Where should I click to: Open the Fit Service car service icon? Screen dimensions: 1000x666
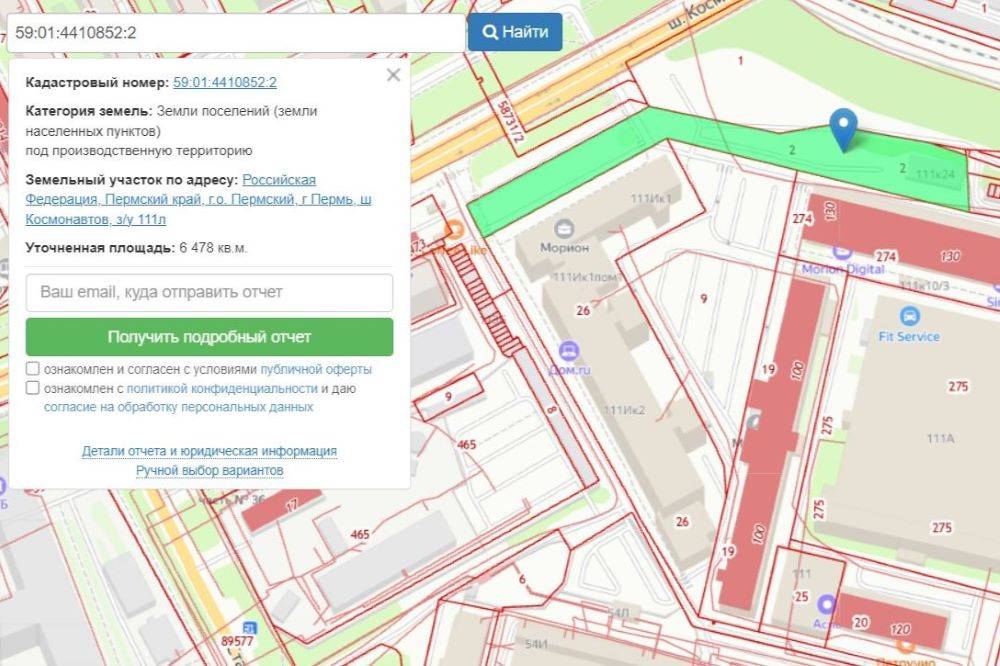(910, 316)
